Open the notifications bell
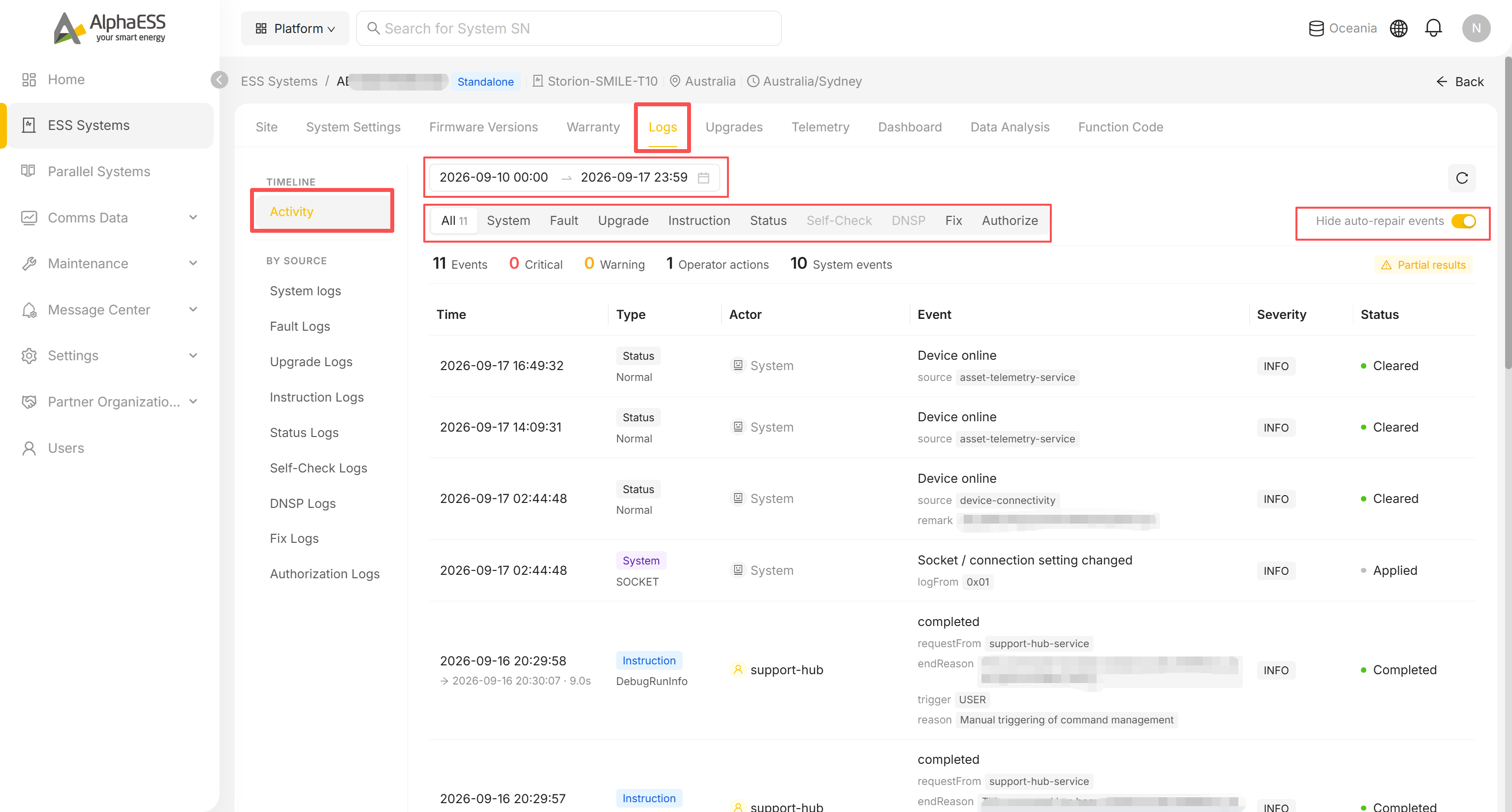This screenshot has width=1512, height=812. 1433,28
